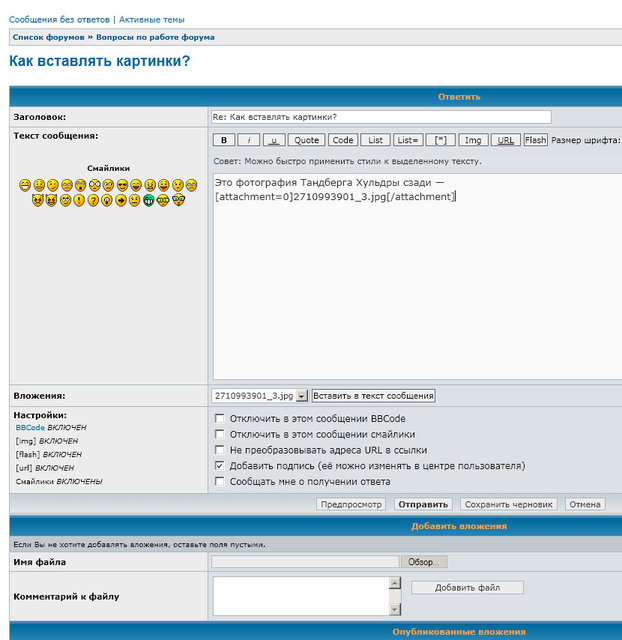Click the List= ordered list button
The height and width of the screenshot is (640, 622).
coord(408,140)
